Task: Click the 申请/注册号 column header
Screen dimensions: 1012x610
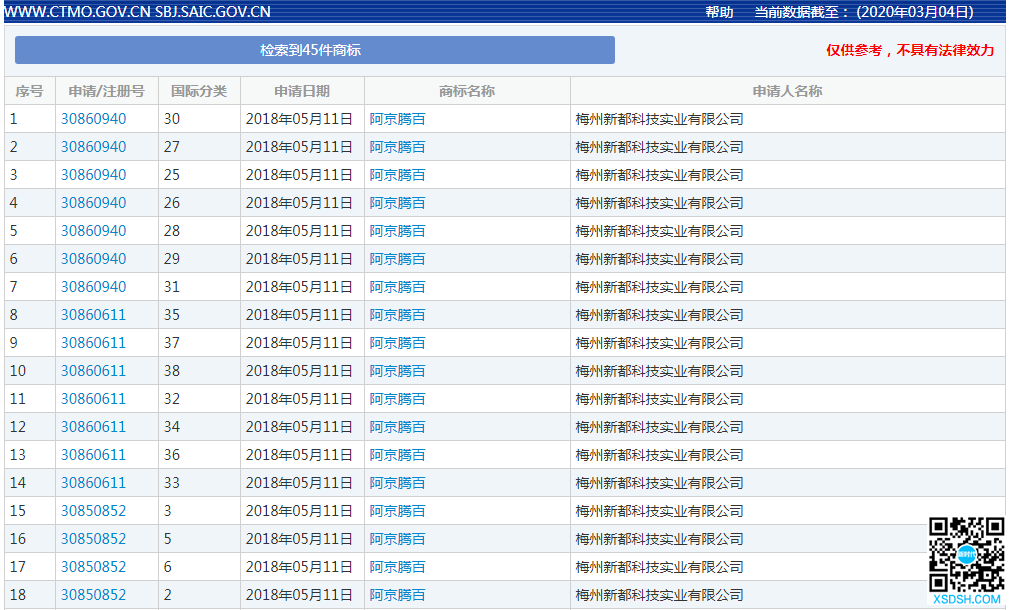Action: 107,91
